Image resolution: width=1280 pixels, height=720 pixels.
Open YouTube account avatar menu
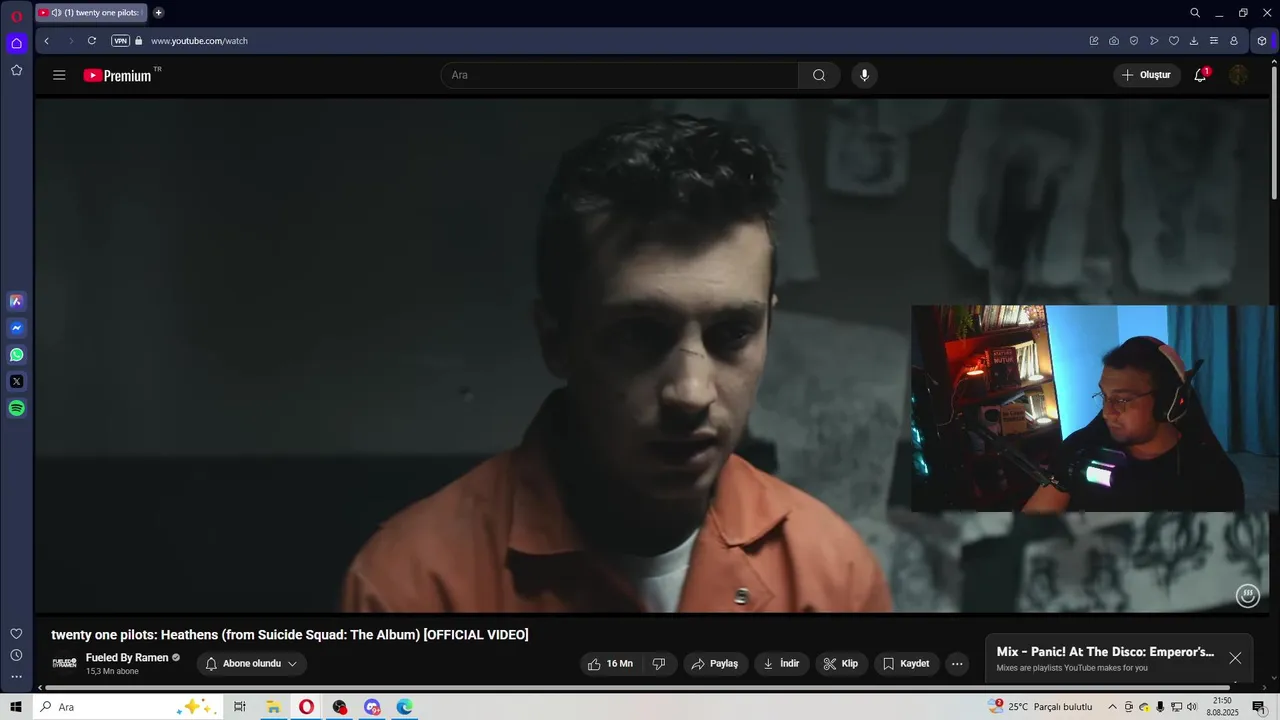(1238, 75)
